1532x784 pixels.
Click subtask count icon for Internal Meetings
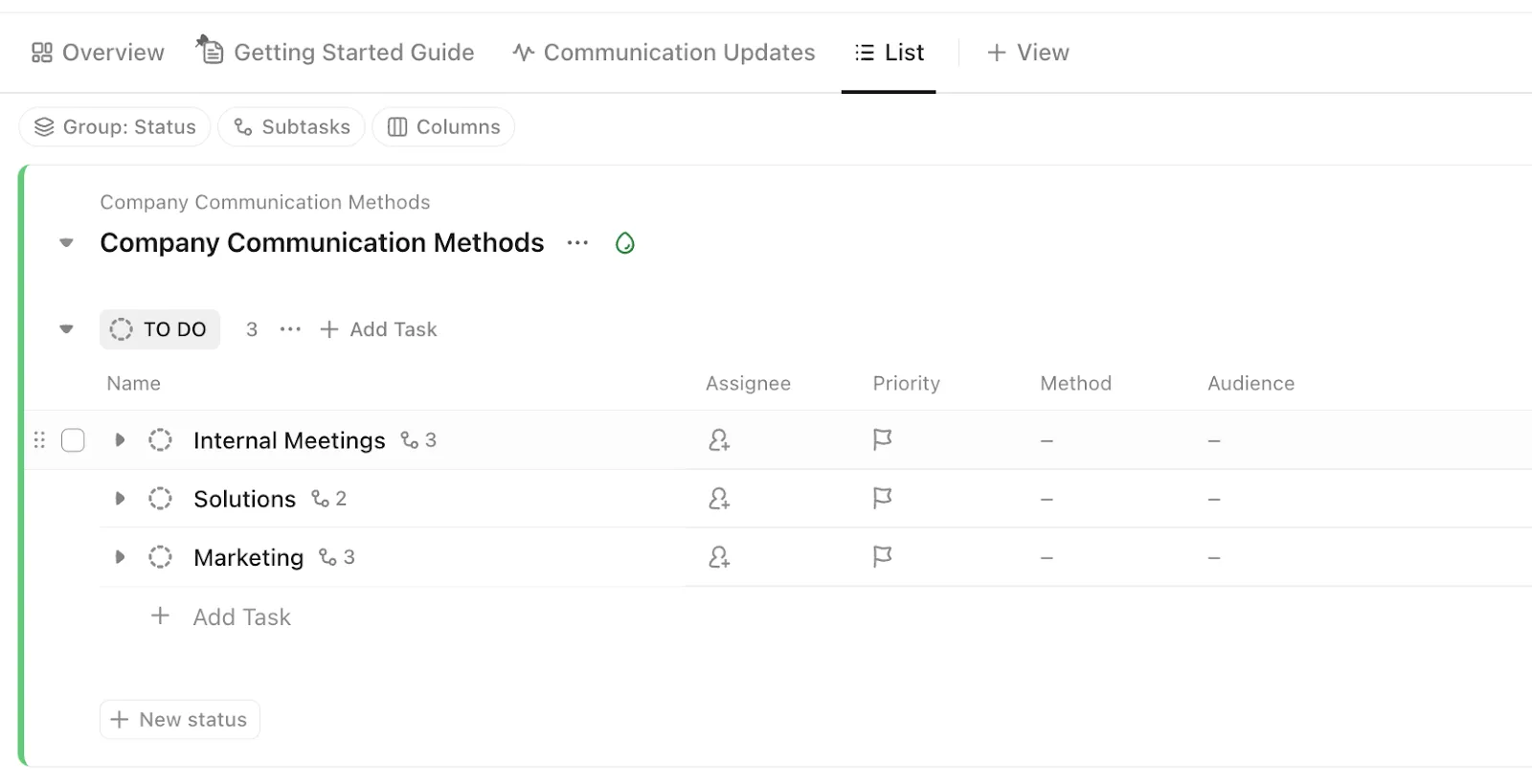click(418, 440)
